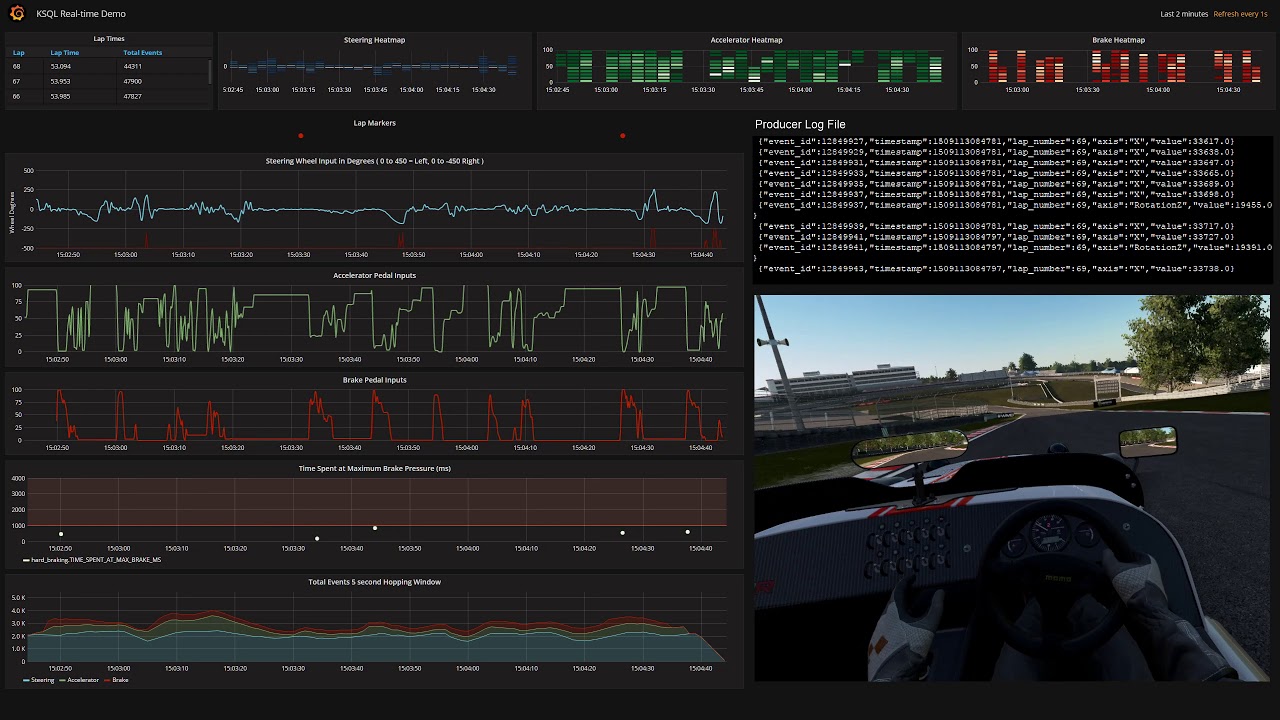This screenshot has height=720, width=1280.
Task: Click the right red lap marker dot
Action: [622, 136]
